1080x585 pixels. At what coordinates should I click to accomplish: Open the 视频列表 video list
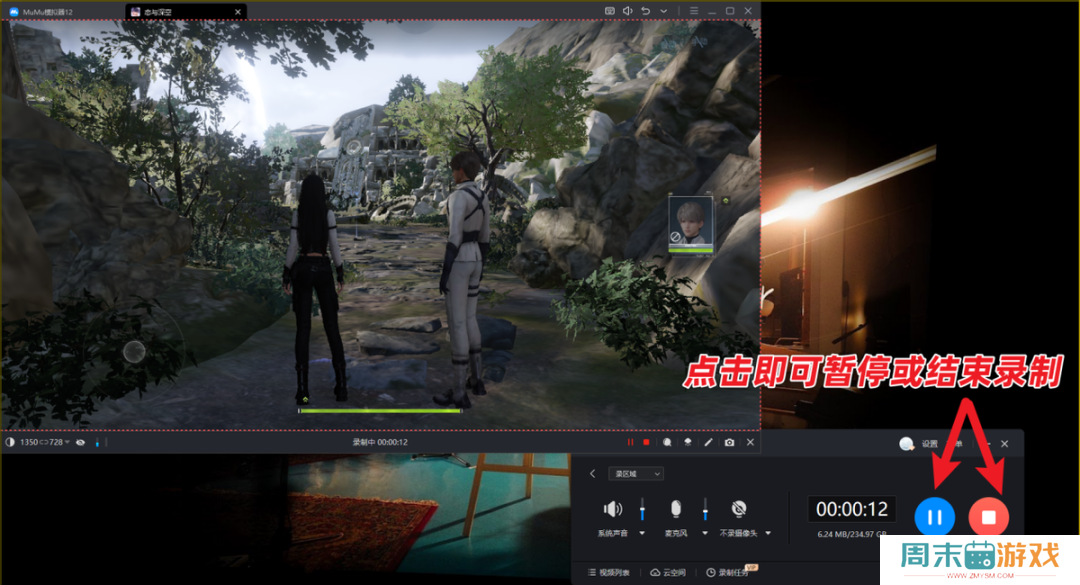(x=607, y=572)
